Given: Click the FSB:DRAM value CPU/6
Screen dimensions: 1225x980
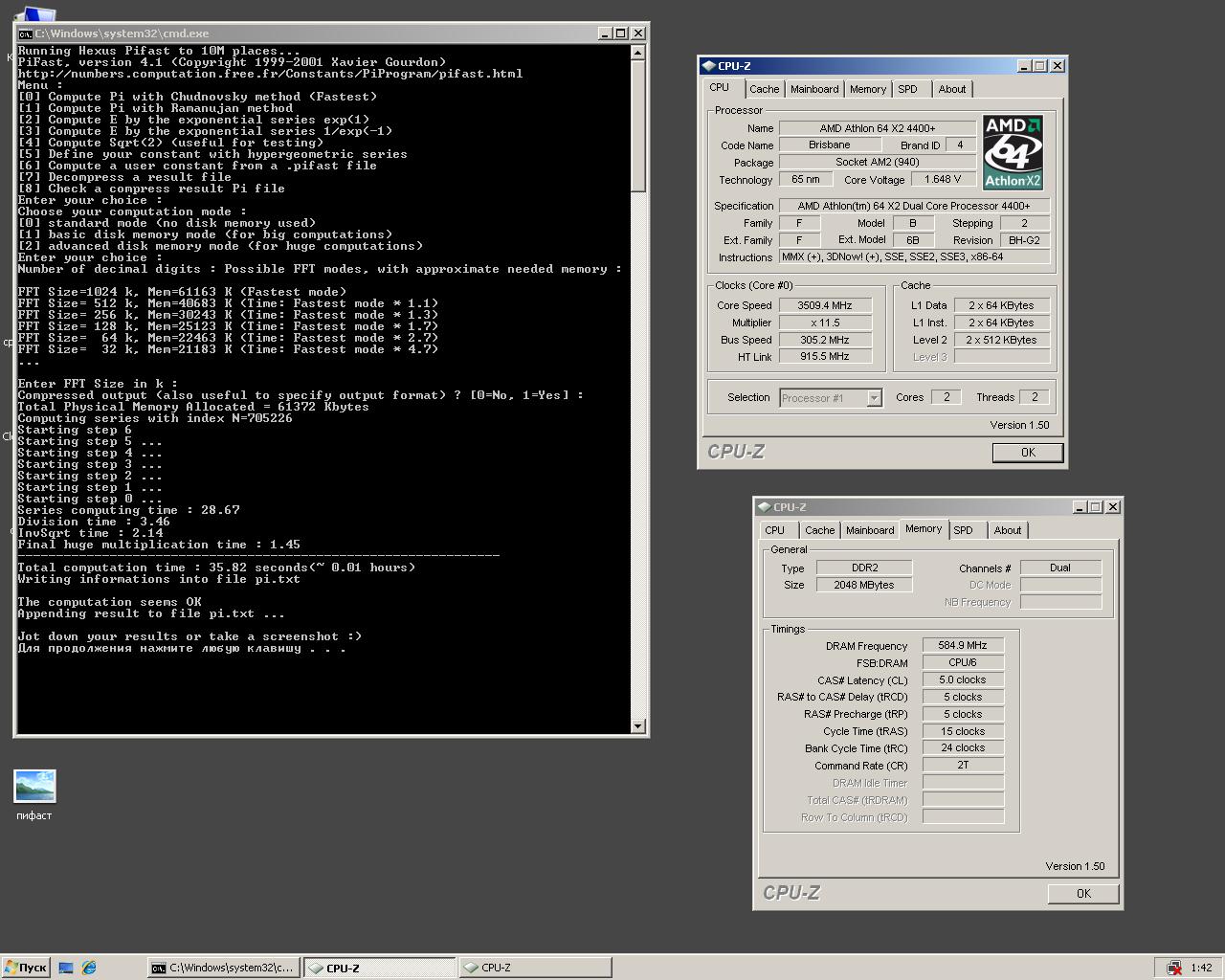Looking at the screenshot, I should (x=964, y=663).
